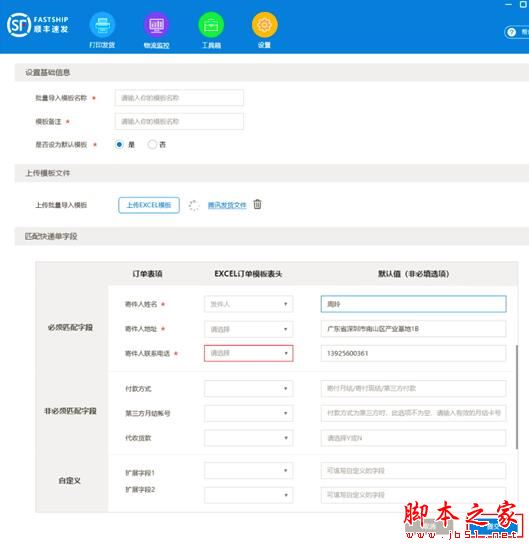Open the 扩展字段1 header dropdown
Screen dimensions: 529x546
coord(248,470)
